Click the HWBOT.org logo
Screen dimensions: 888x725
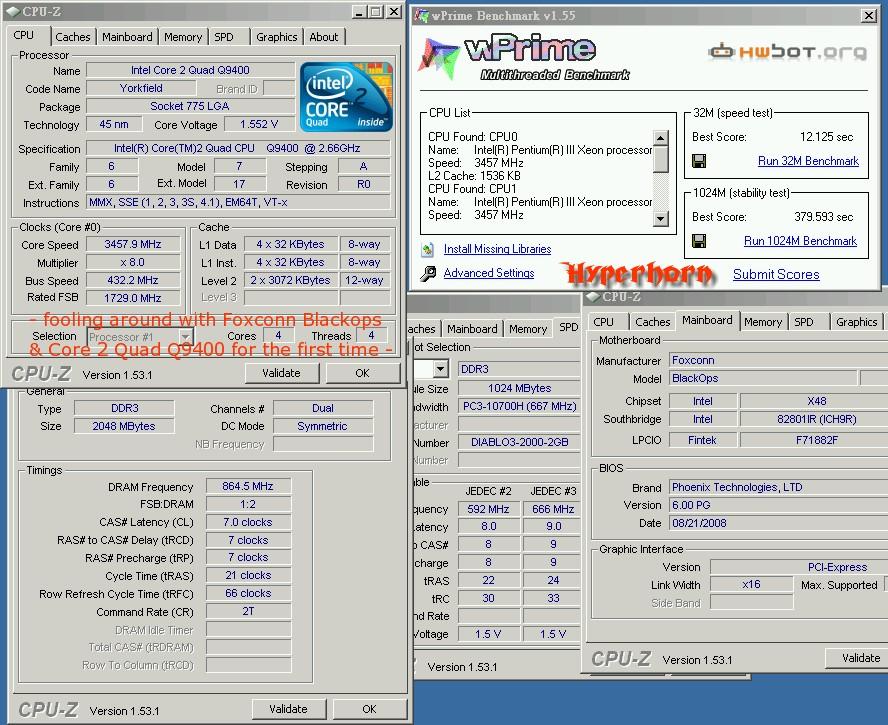tap(787, 52)
